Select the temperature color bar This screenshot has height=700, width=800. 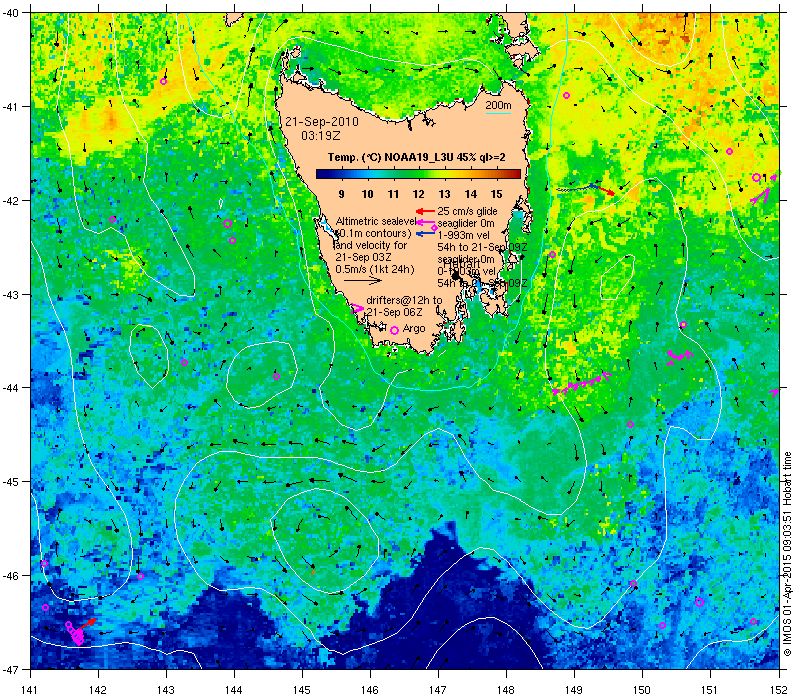pyautogui.click(x=418, y=174)
